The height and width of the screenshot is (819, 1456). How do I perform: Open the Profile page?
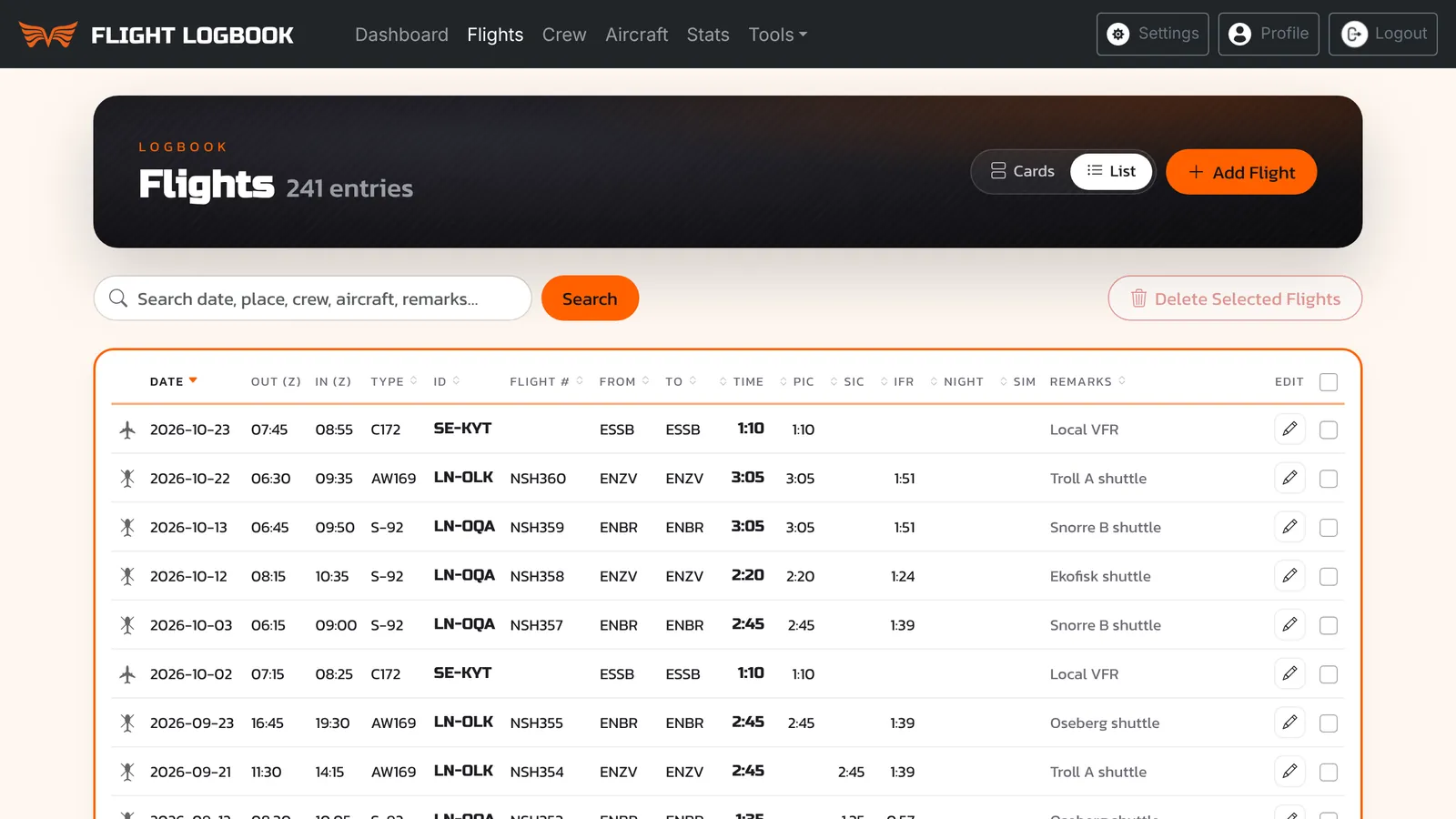[1269, 34]
